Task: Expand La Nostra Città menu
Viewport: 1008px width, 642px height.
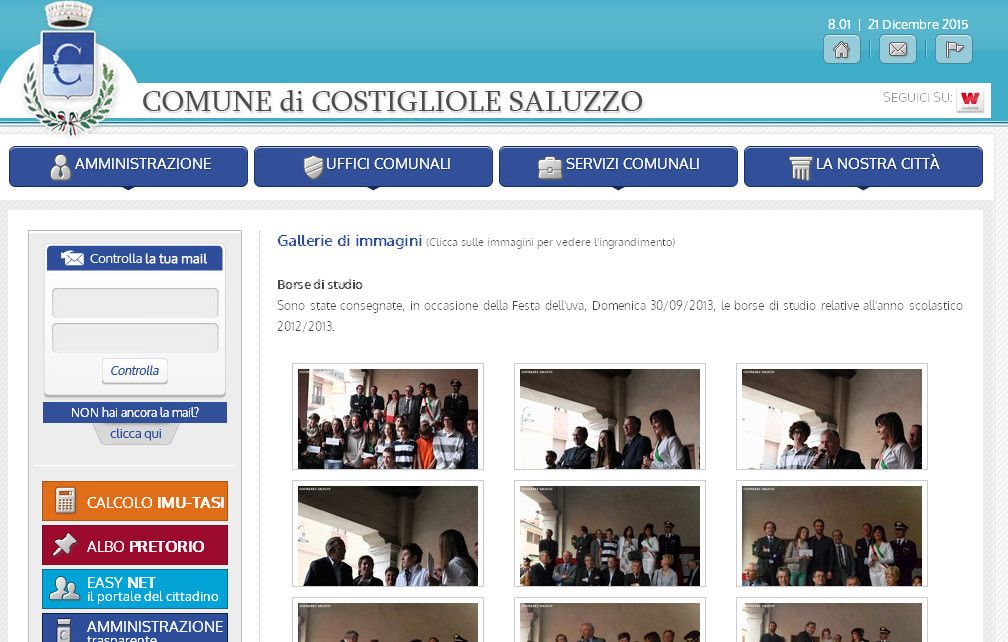Action: point(863,166)
